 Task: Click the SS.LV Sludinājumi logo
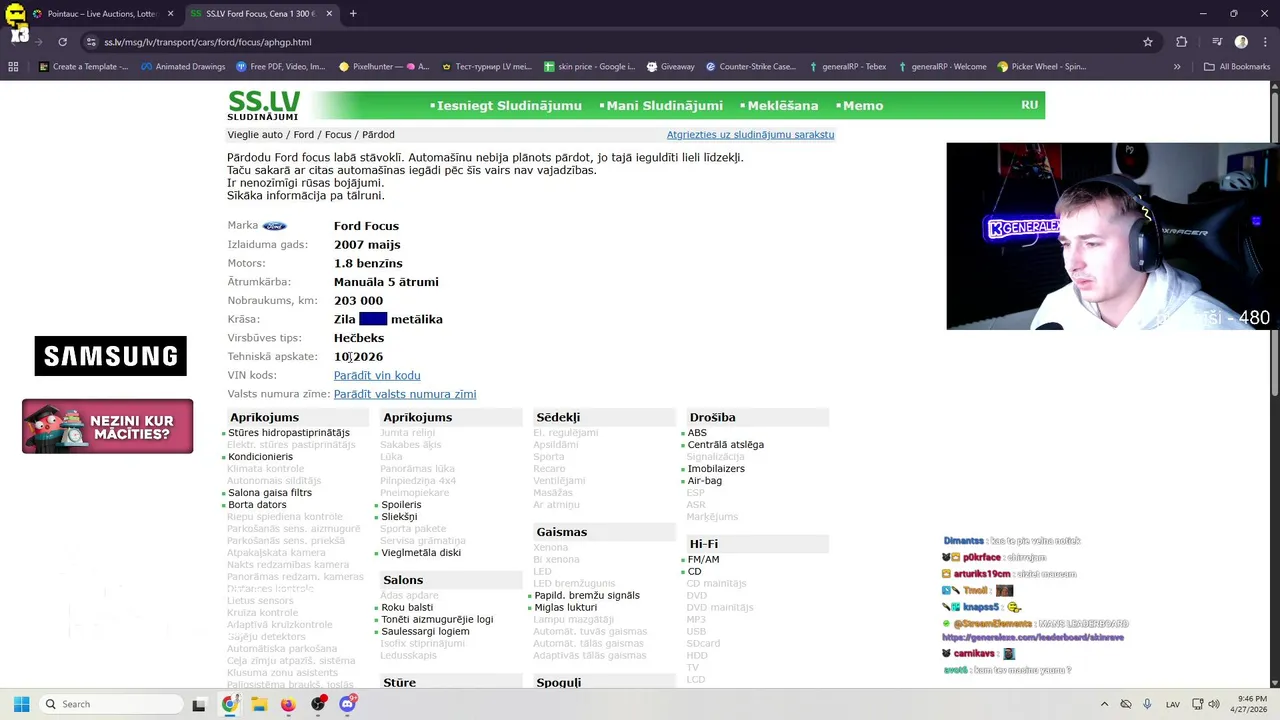(x=264, y=105)
